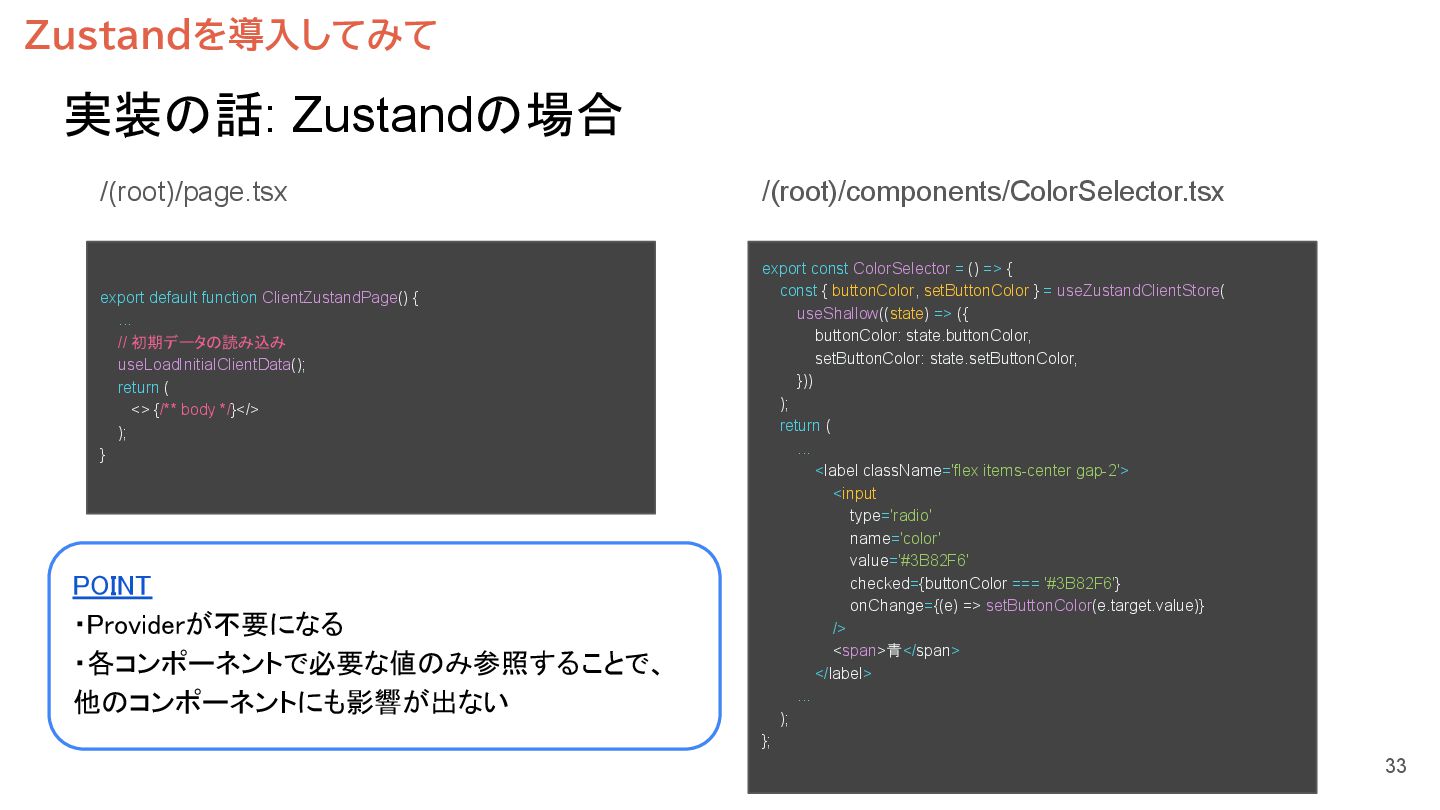Click the bullet Providerが不要になる

pos(208,625)
